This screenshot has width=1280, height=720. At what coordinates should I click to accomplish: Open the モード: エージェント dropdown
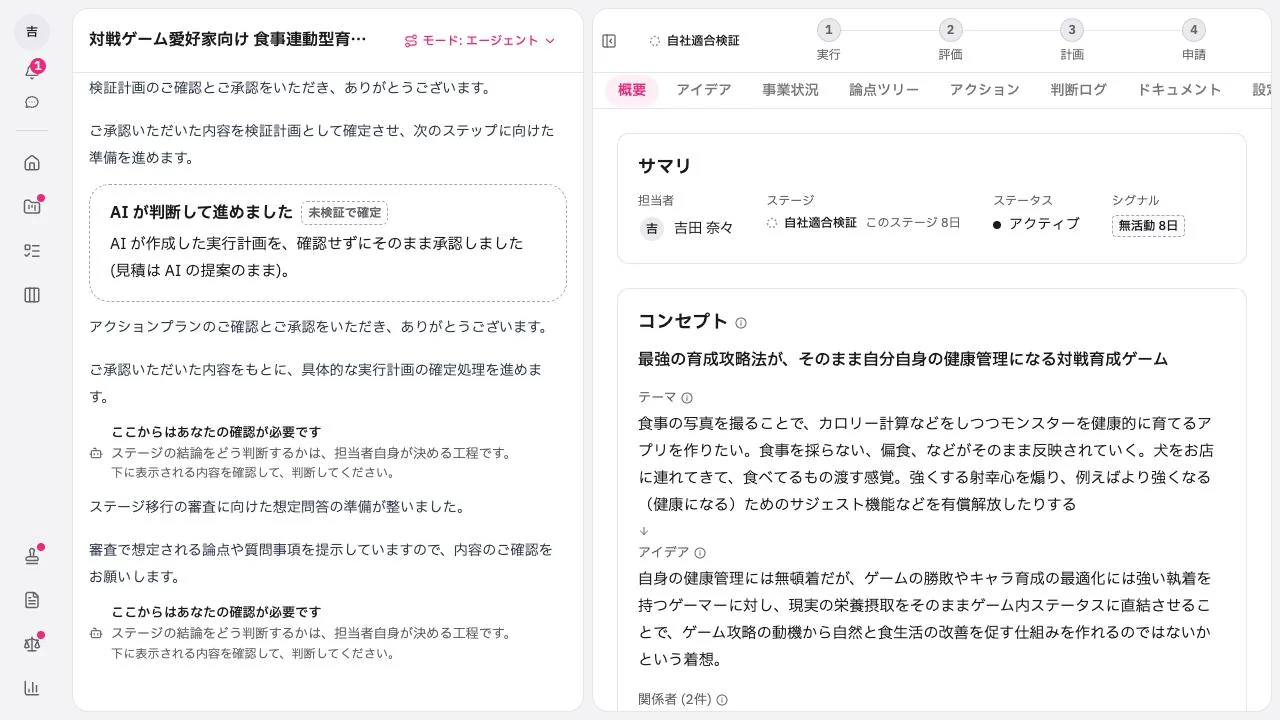(x=479, y=41)
